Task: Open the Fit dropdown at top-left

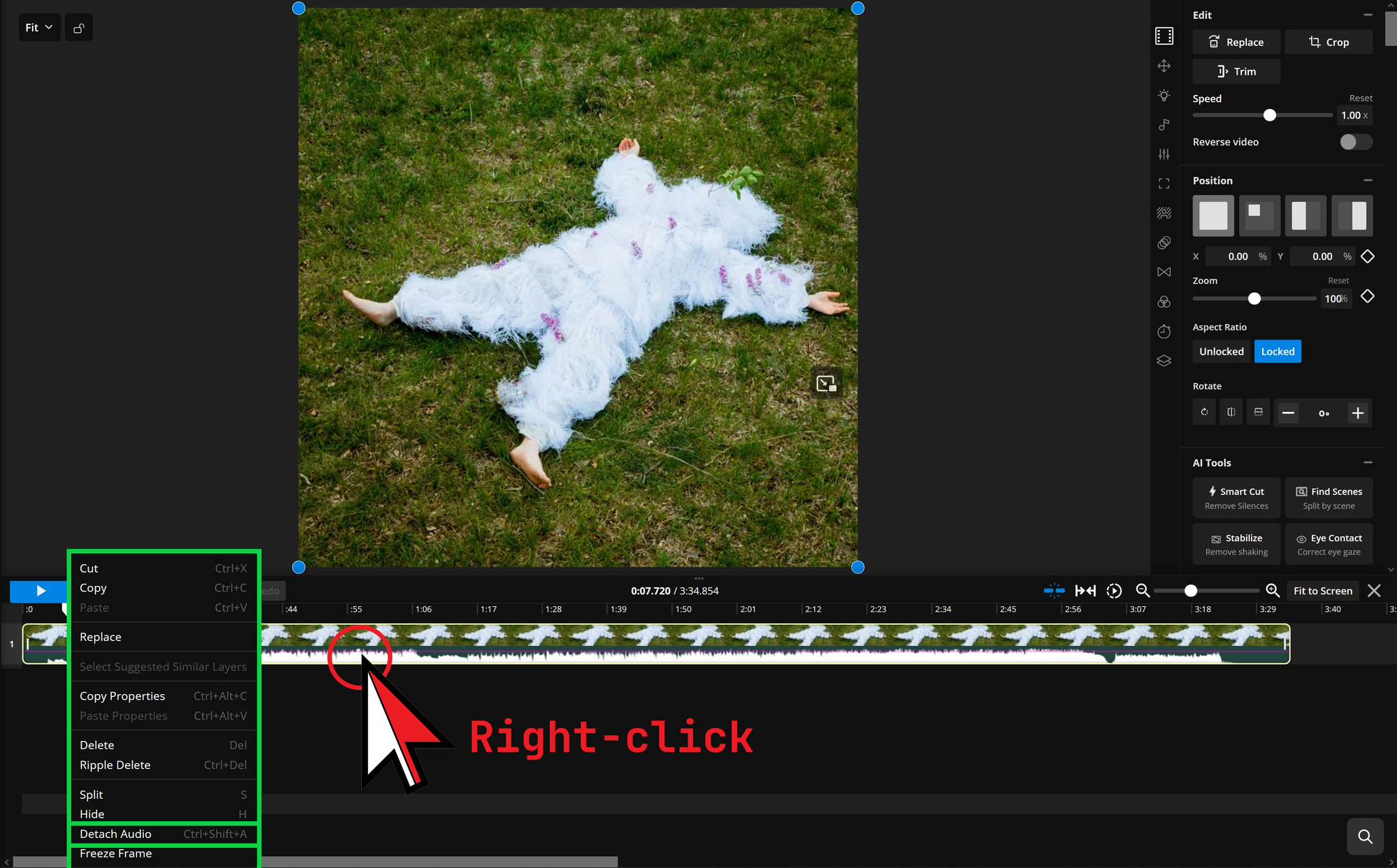Action: pos(38,27)
